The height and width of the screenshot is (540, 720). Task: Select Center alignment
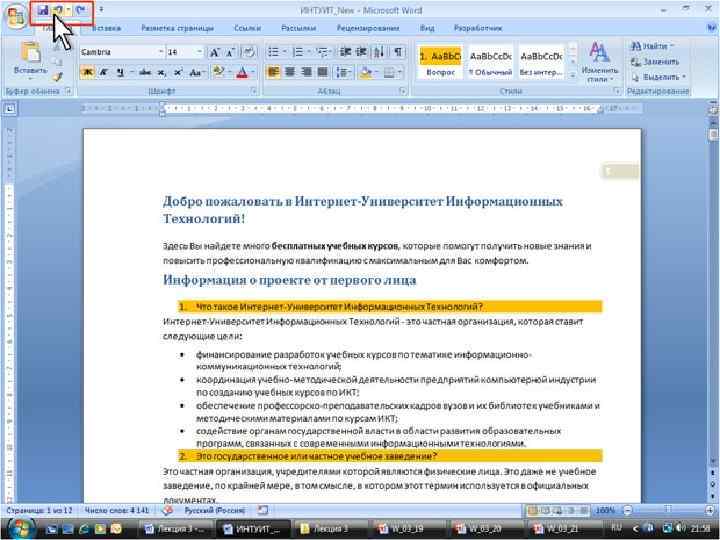(x=290, y=72)
